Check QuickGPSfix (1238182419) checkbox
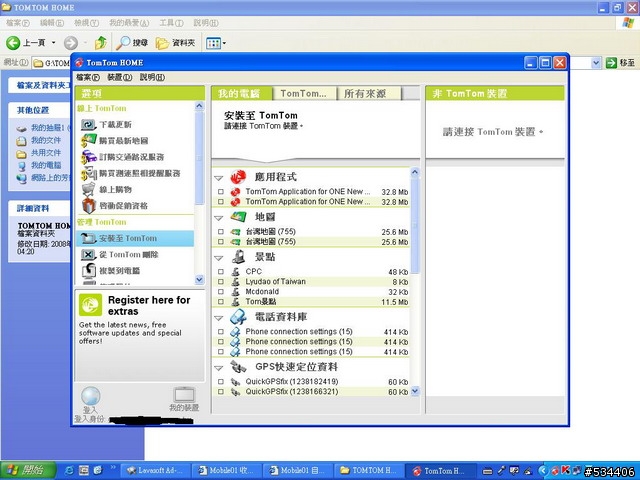Viewport: 640px width, 480px height. tap(221, 382)
